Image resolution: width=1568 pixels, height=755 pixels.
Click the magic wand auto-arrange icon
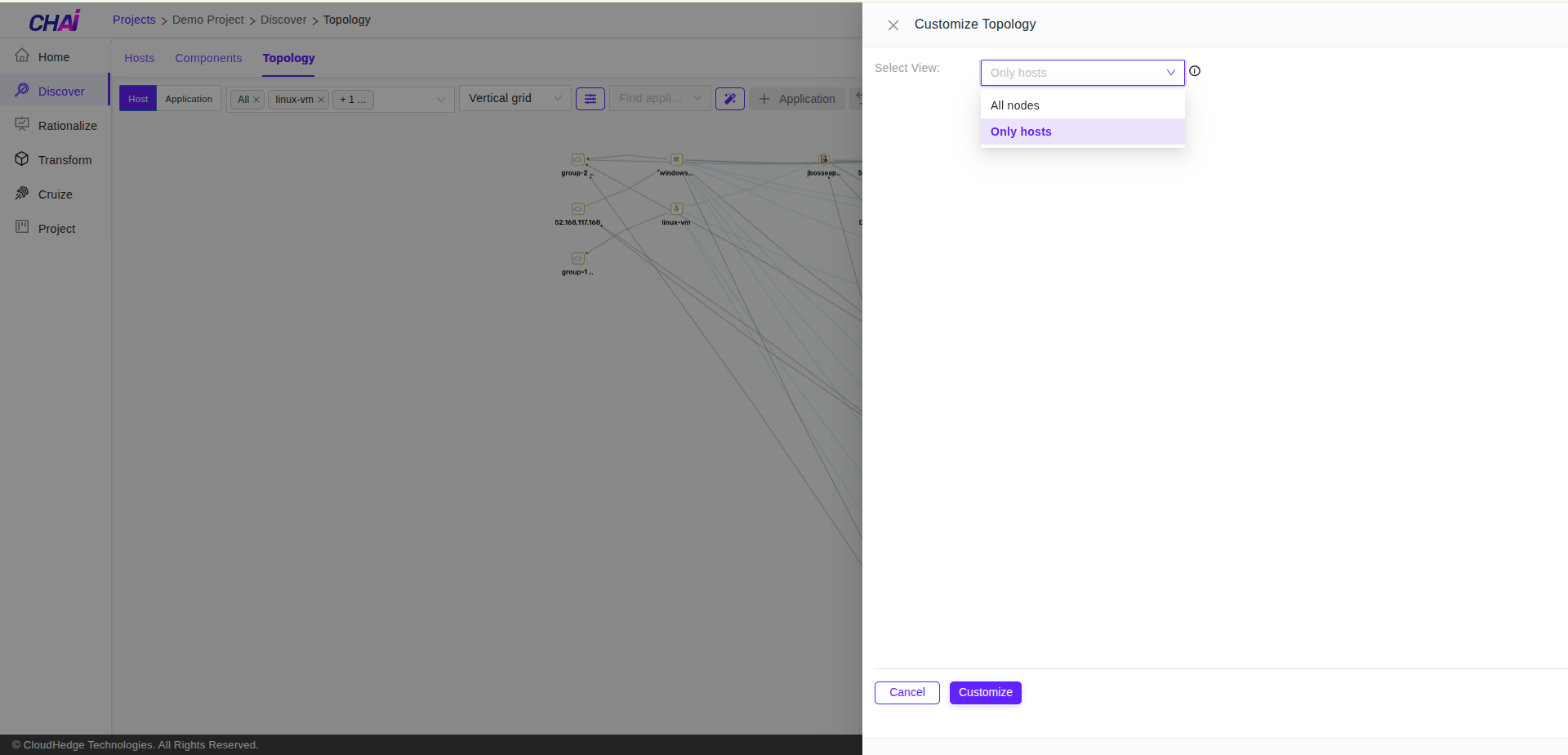(x=729, y=98)
